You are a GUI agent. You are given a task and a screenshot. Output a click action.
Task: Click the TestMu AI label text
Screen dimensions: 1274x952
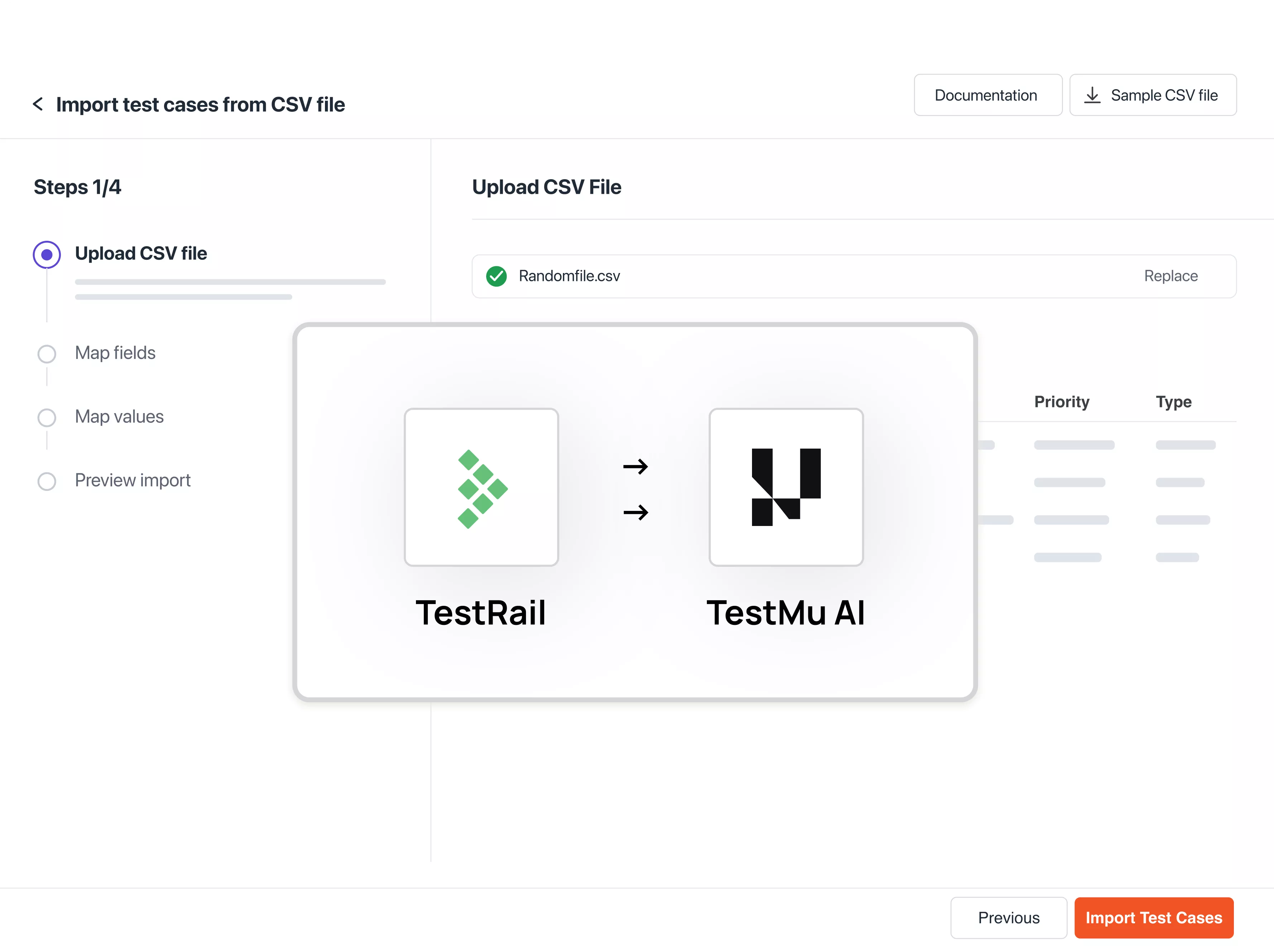pyautogui.click(x=786, y=612)
